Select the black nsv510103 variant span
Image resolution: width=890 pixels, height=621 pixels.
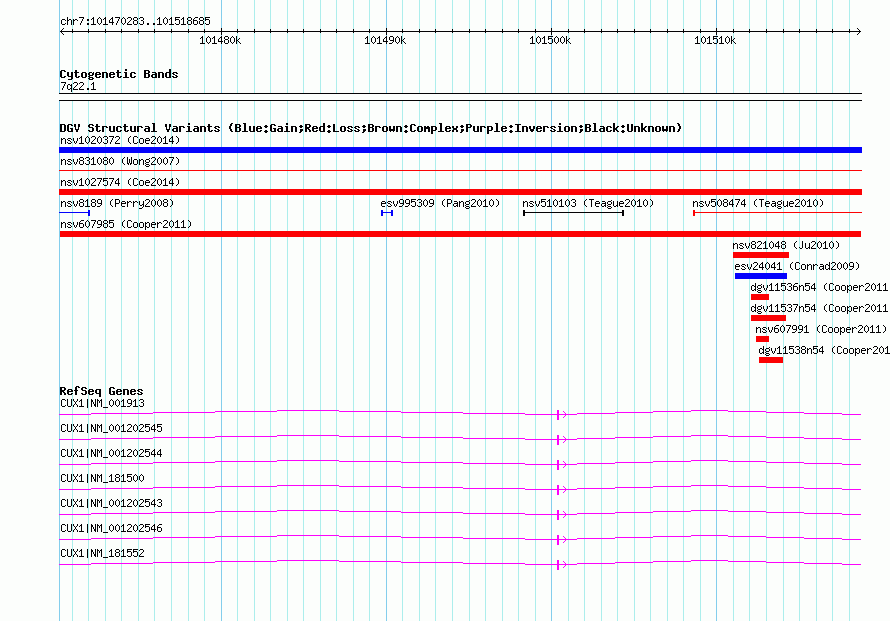point(573,213)
